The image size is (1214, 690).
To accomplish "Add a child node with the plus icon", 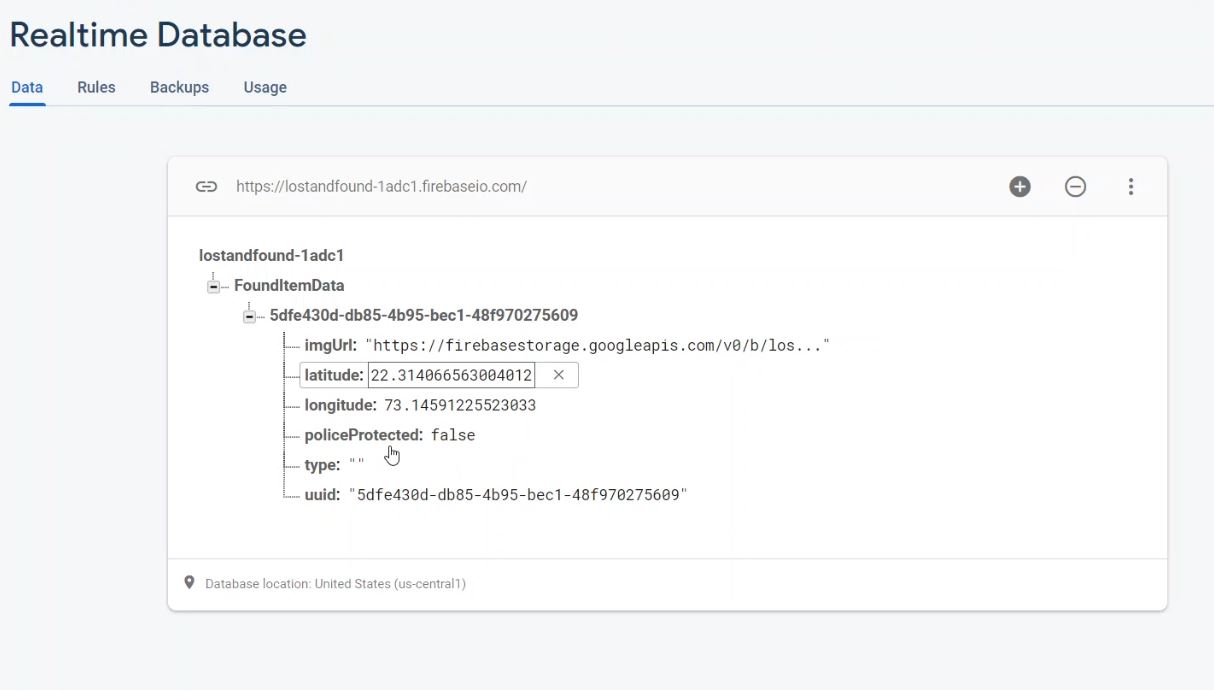I will coord(1020,186).
